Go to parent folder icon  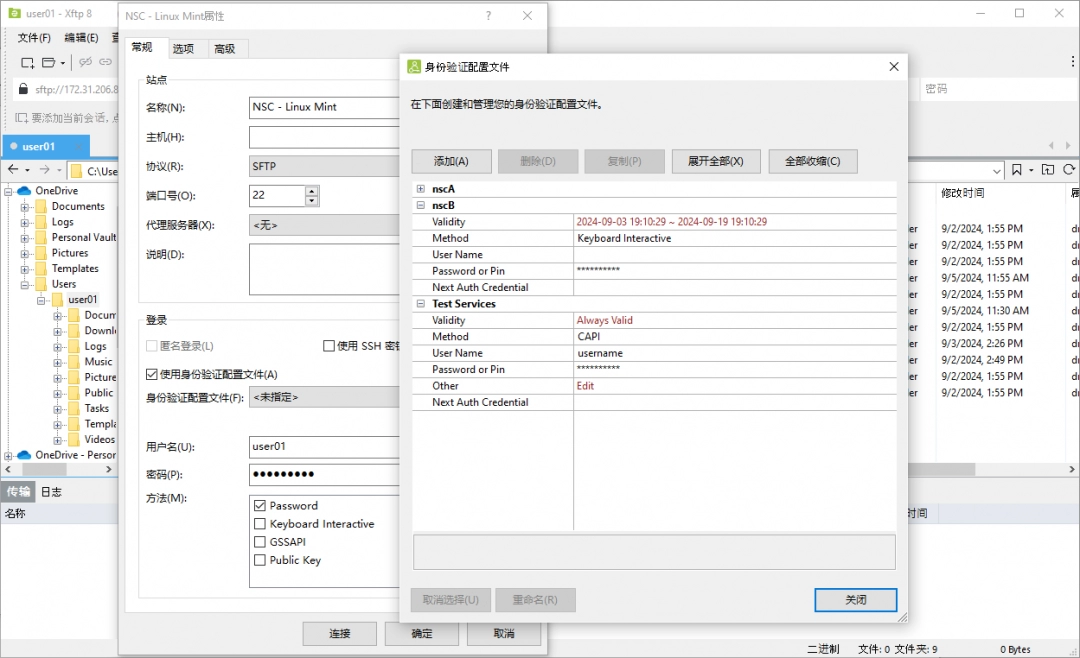pyautogui.click(x=1047, y=170)
